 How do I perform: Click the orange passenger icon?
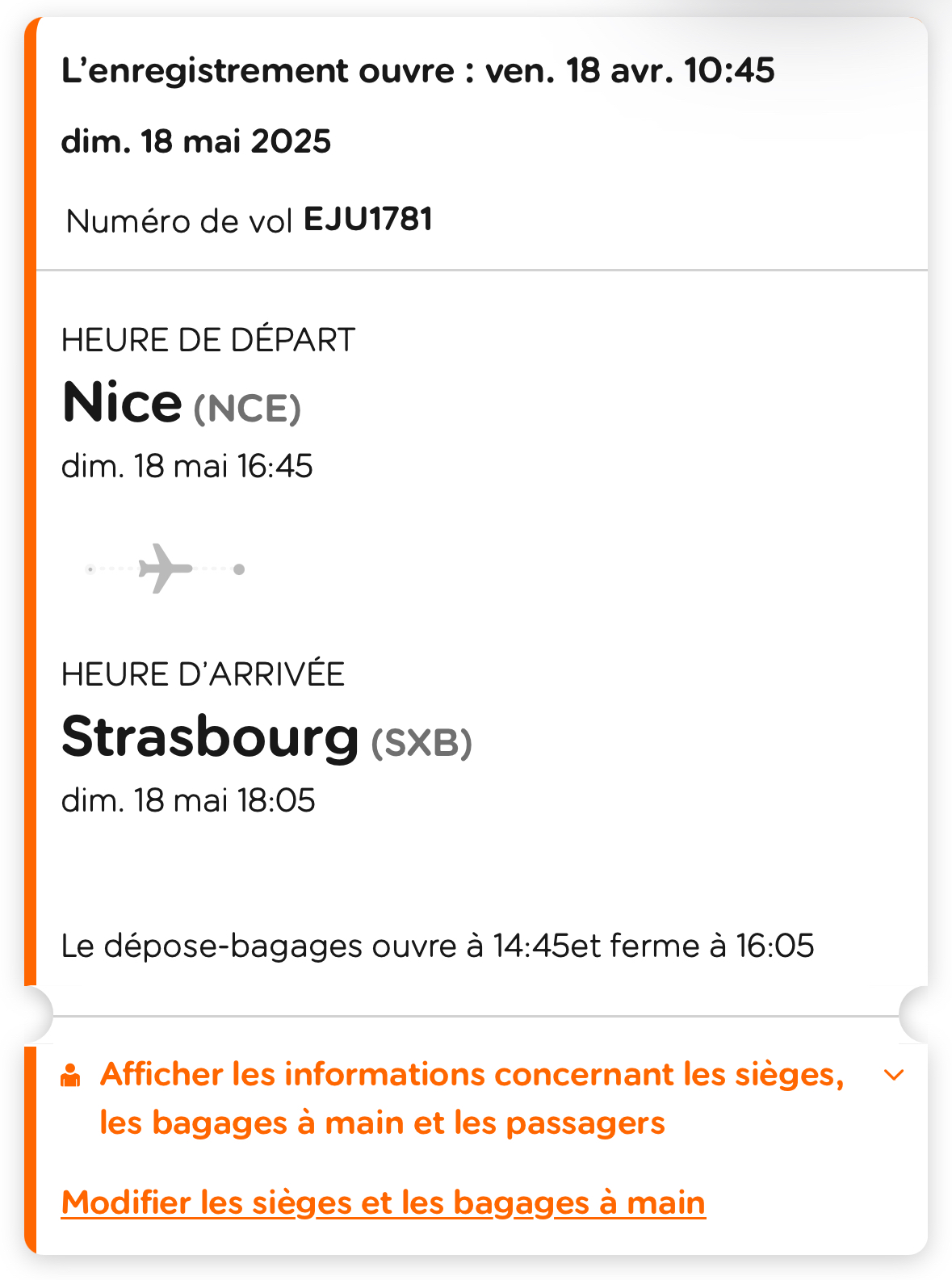click(x=71, y=1076)
